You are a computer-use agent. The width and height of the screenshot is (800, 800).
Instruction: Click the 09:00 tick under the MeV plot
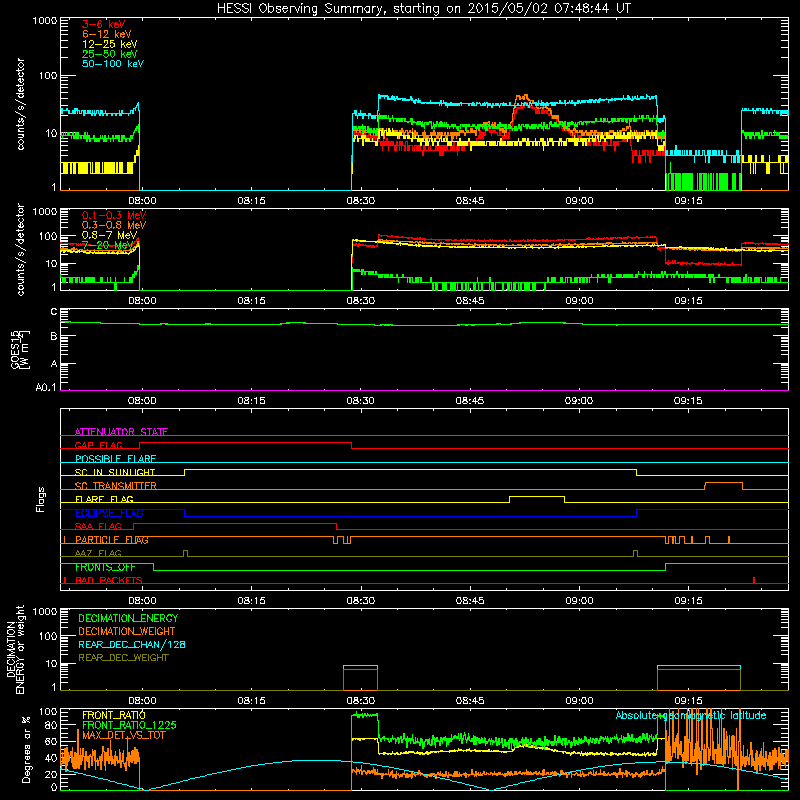click(x=579, y=301)
